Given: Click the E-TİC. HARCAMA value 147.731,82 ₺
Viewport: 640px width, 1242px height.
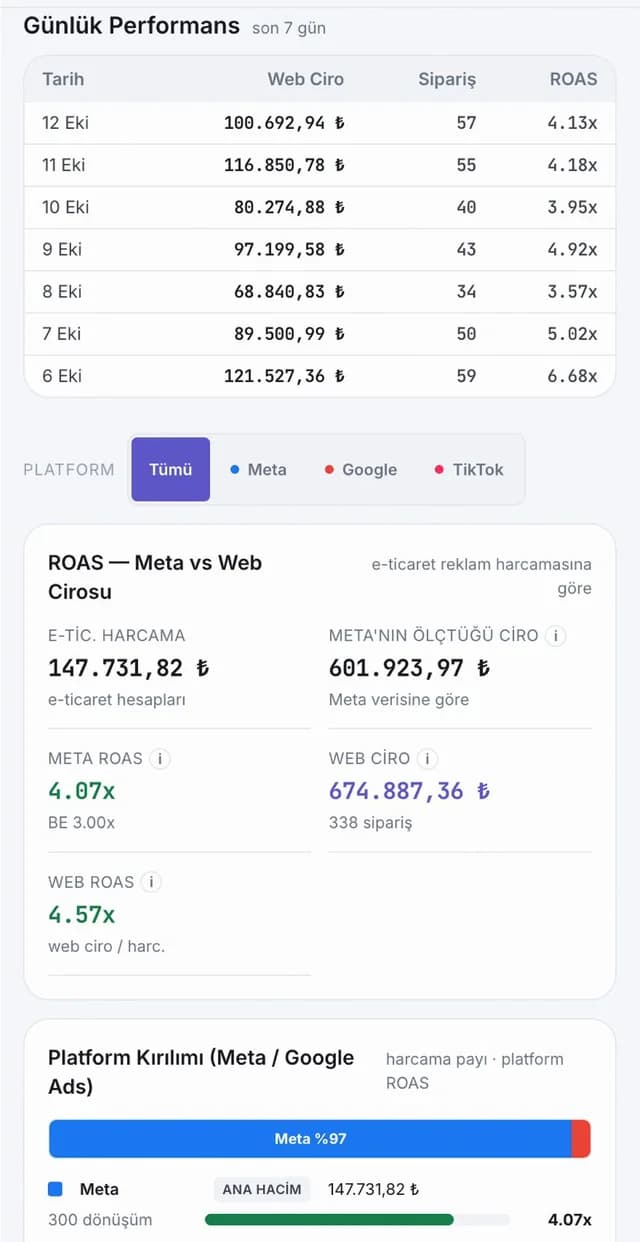Looking at the screenshot, I should point(129,667).
